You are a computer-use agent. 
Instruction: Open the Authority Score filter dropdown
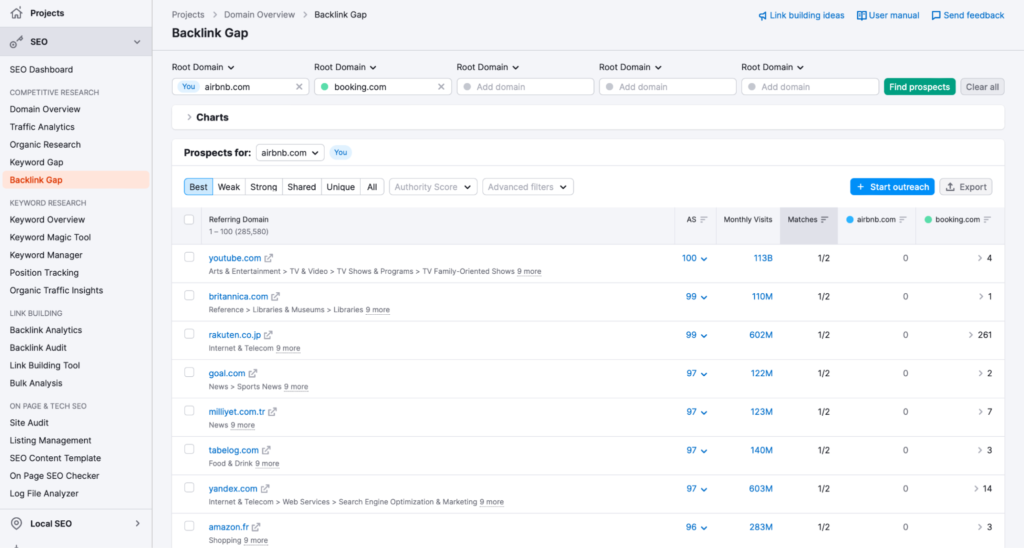point(433,187)
